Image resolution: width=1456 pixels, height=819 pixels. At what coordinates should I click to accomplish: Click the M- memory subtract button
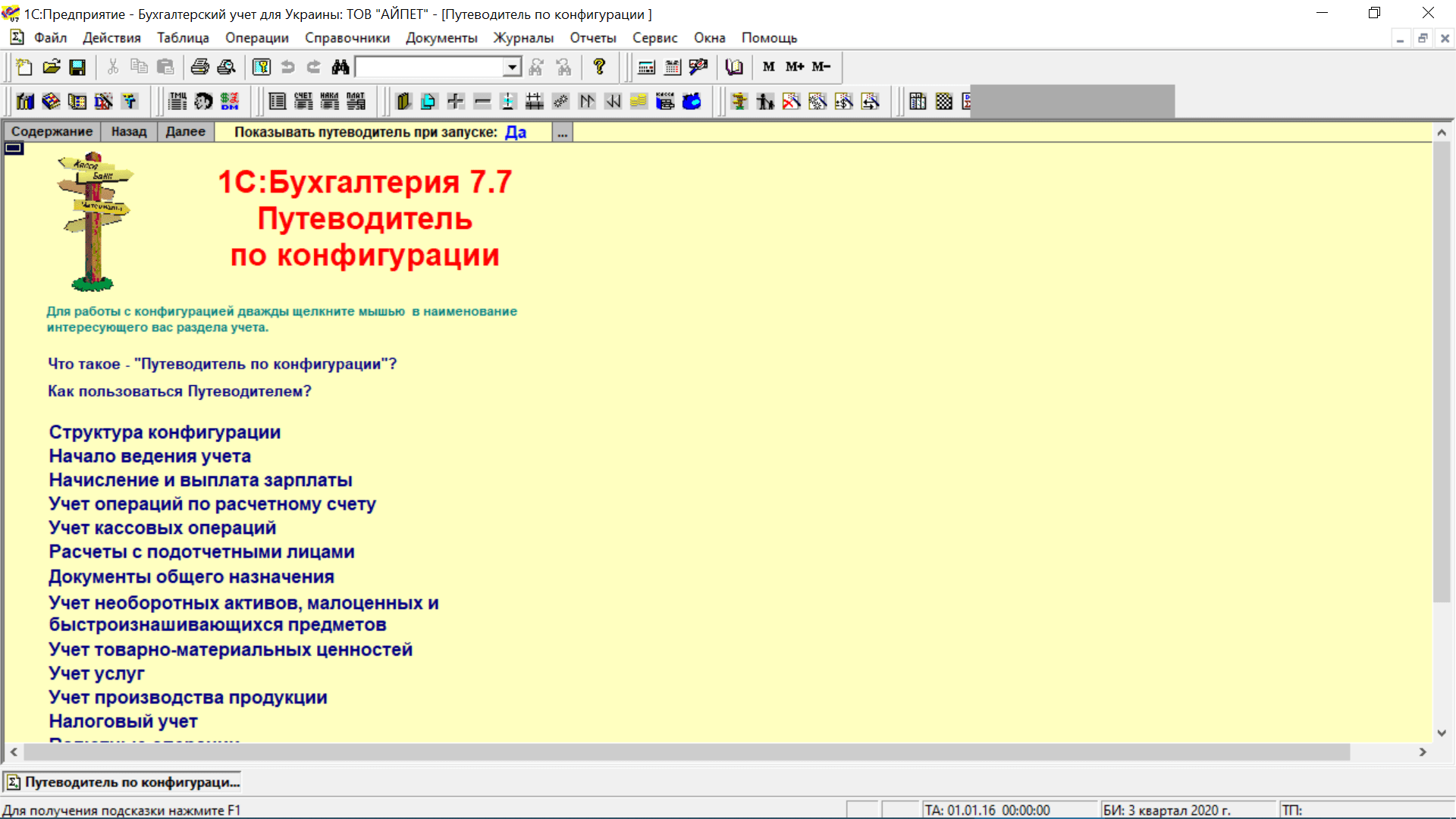pyautogui.click(x=821, y=67)
